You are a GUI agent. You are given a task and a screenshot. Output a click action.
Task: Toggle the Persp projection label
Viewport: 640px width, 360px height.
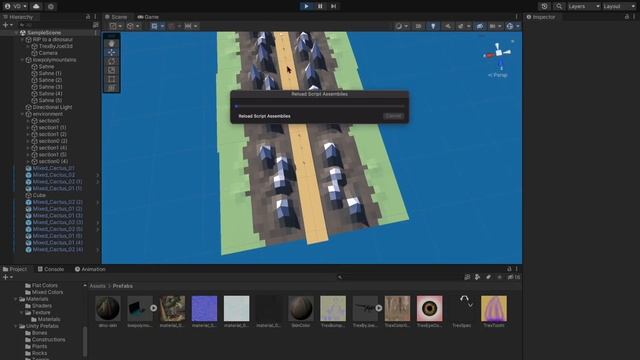[498, 75]
